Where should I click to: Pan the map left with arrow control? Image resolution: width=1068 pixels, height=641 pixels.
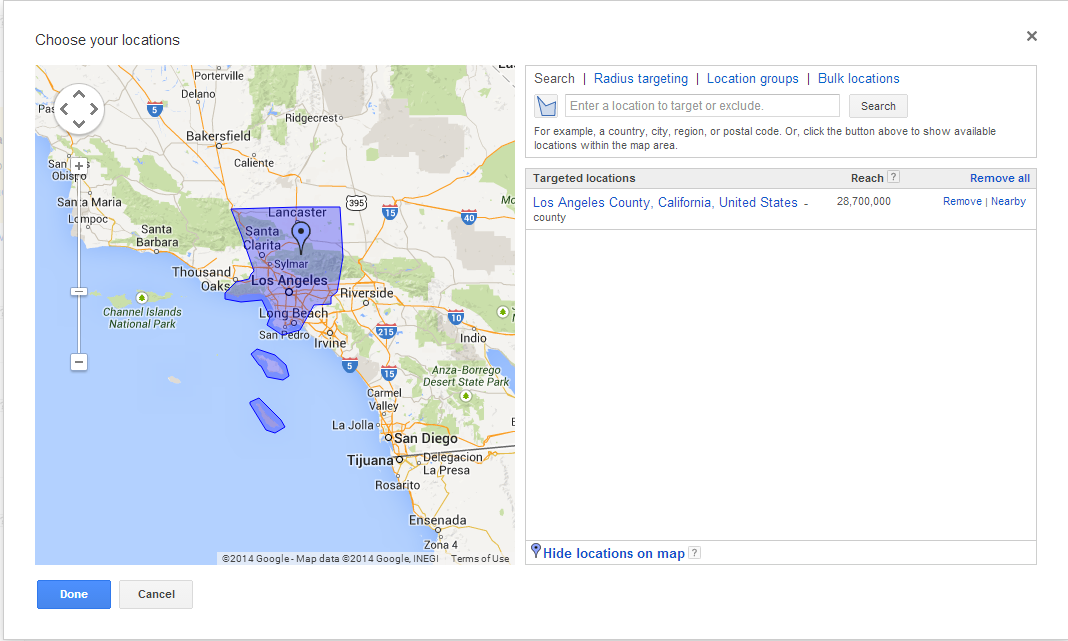[63, 109]
